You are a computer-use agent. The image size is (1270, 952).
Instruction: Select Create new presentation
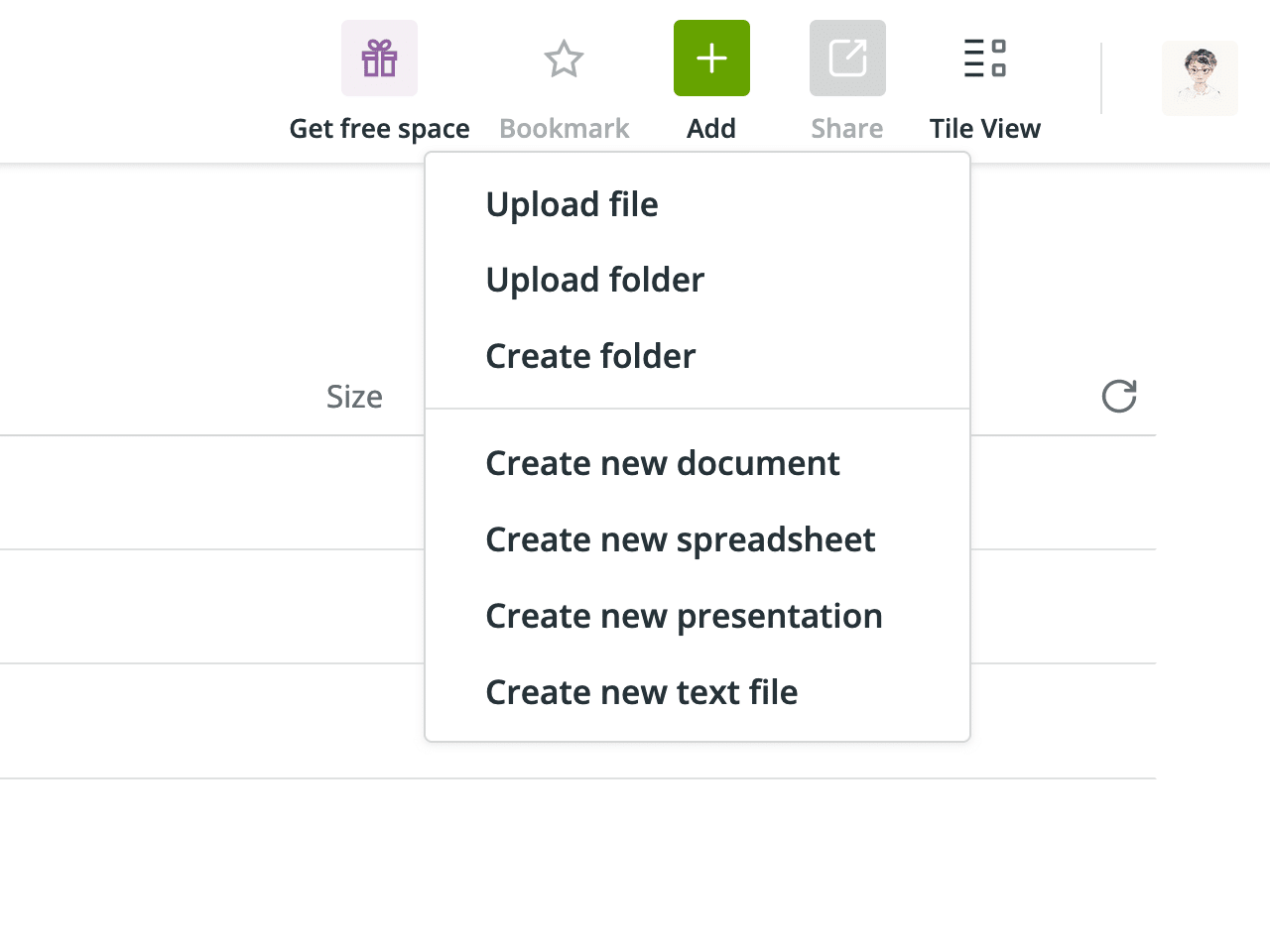point(684,616)
